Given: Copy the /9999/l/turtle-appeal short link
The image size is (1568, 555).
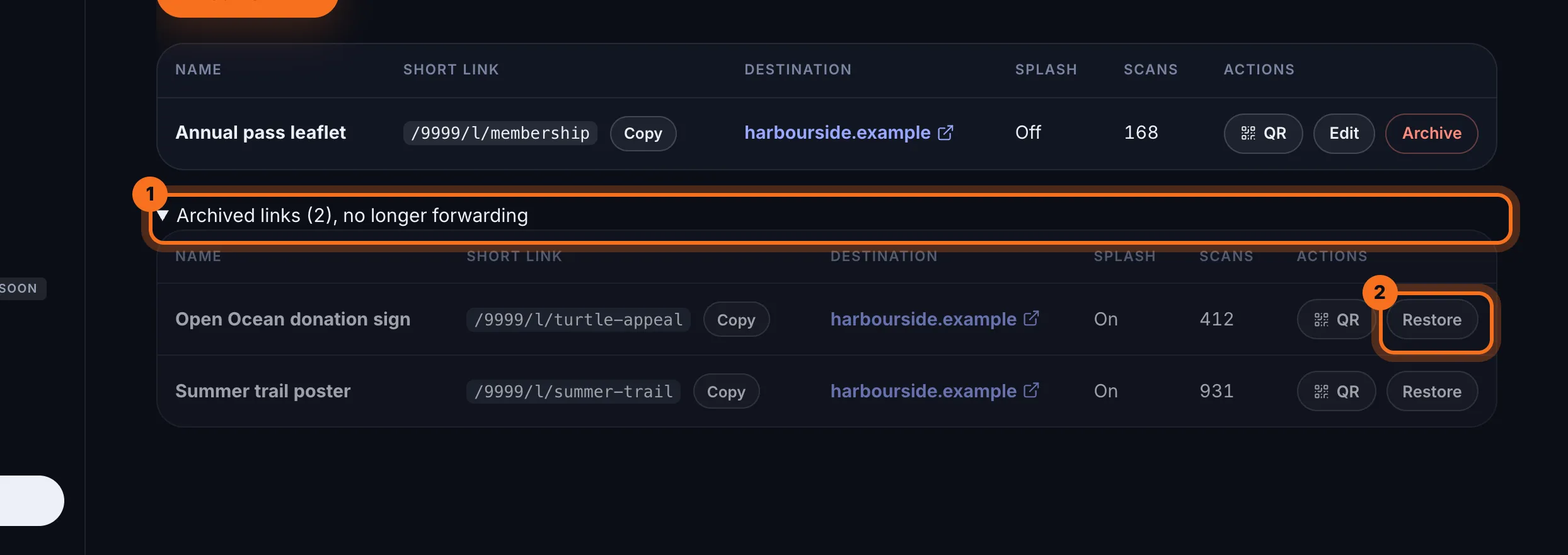Looking at the screenshot, I should (736, 319).
